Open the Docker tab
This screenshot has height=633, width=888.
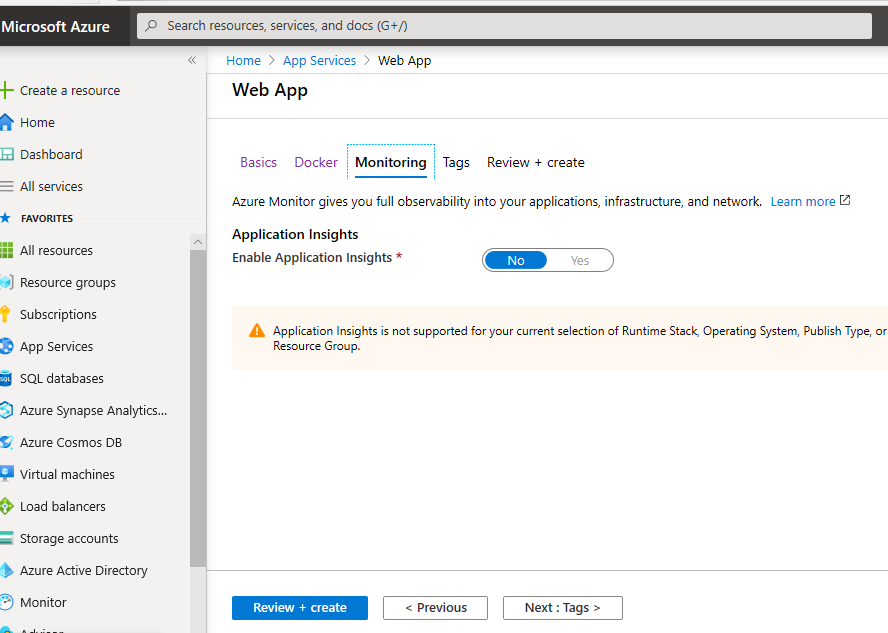316,162
